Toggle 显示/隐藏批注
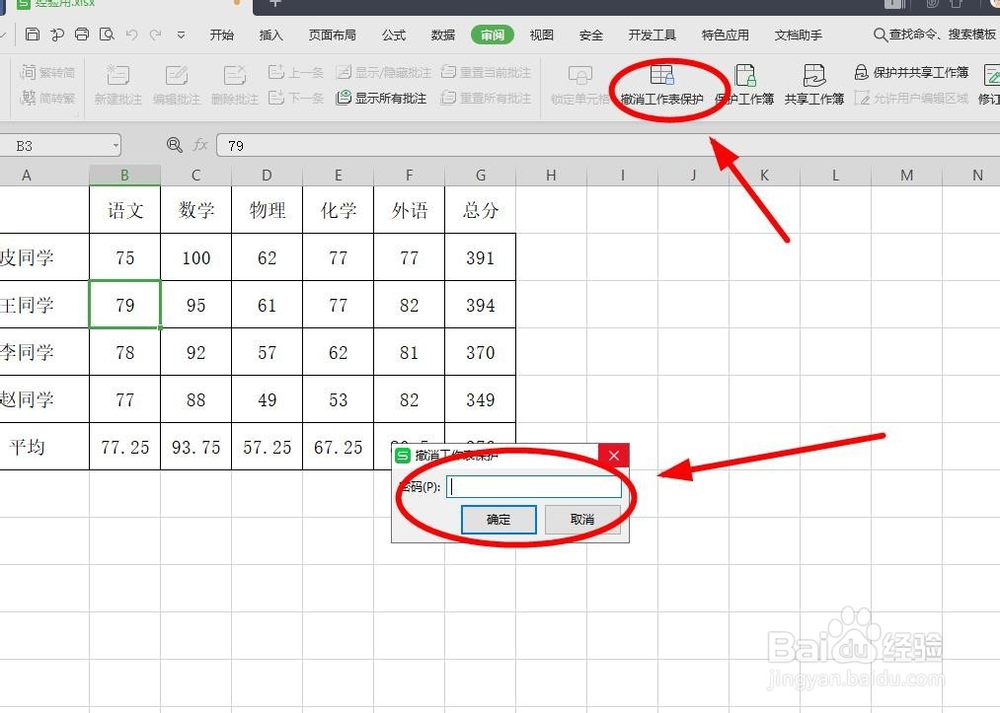Image resolution: width=1000 pixels, height=713 pixels. pyautogui.click(x=384, y=72)
